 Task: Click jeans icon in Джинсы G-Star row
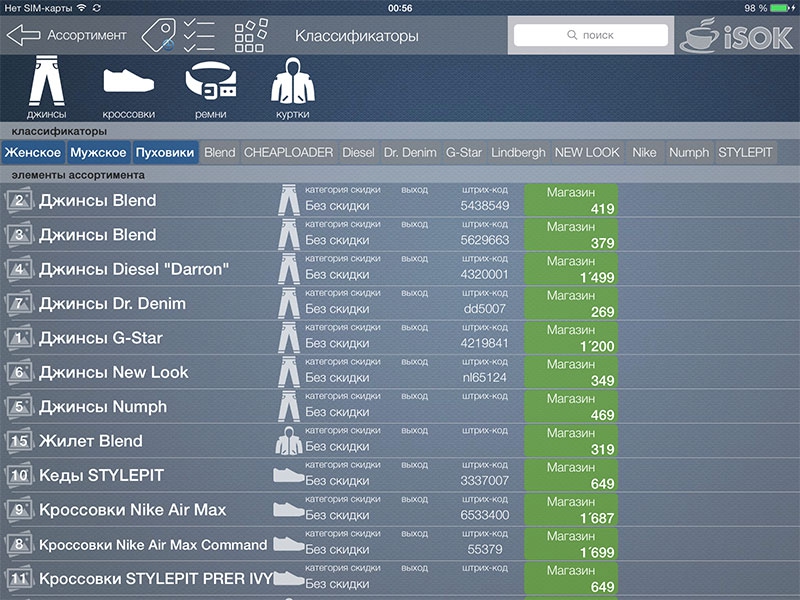(289, 338)
